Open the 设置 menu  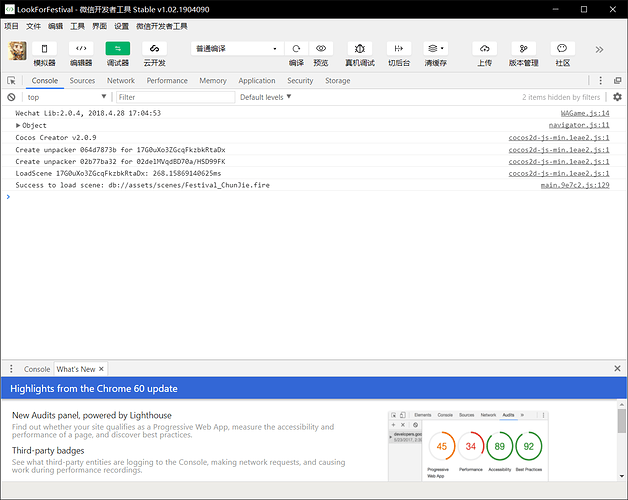point(121,26)
